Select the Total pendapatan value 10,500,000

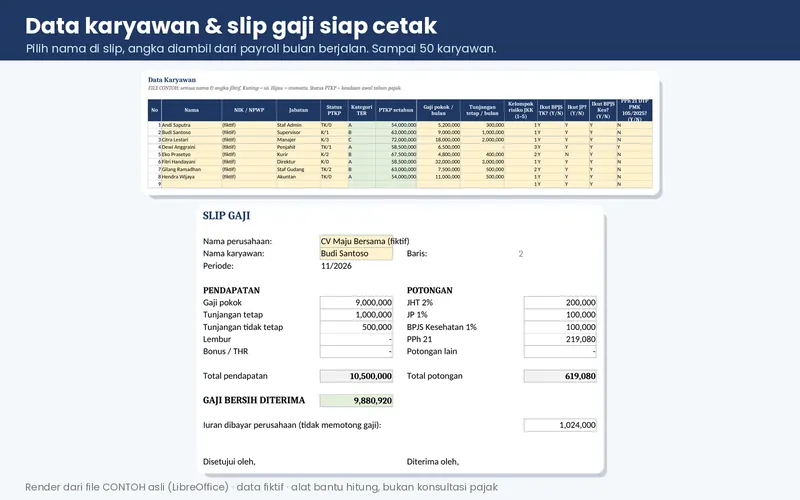click(356, 376)
